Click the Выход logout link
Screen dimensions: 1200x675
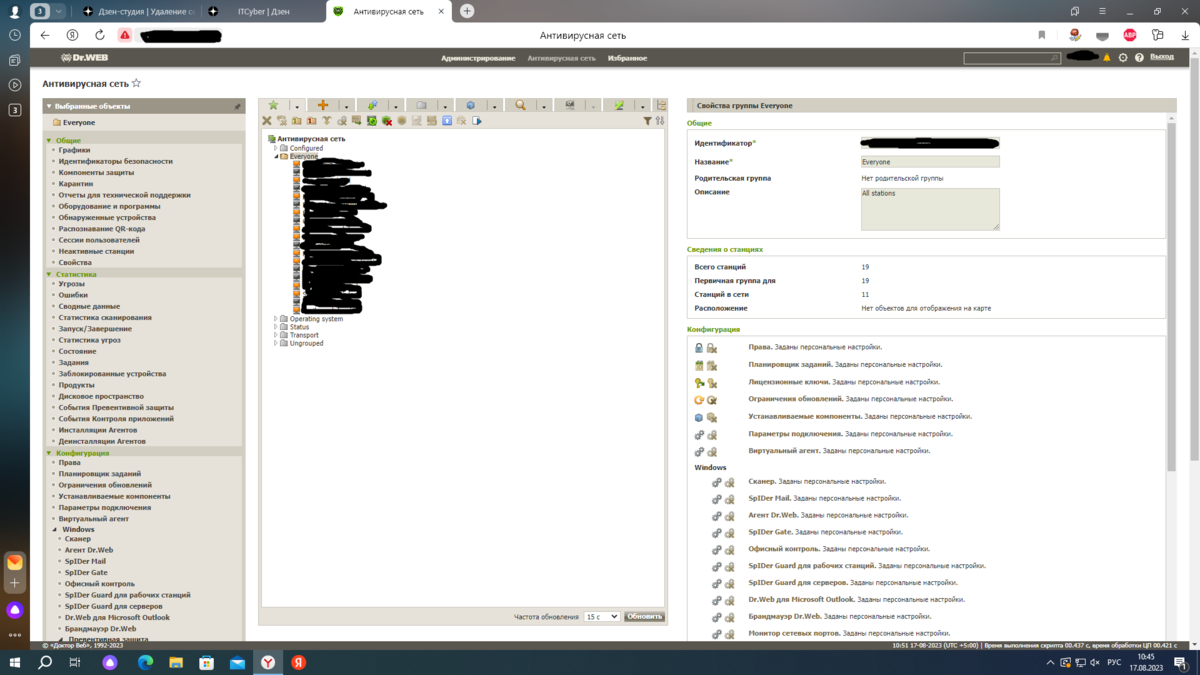point(1162,57)
